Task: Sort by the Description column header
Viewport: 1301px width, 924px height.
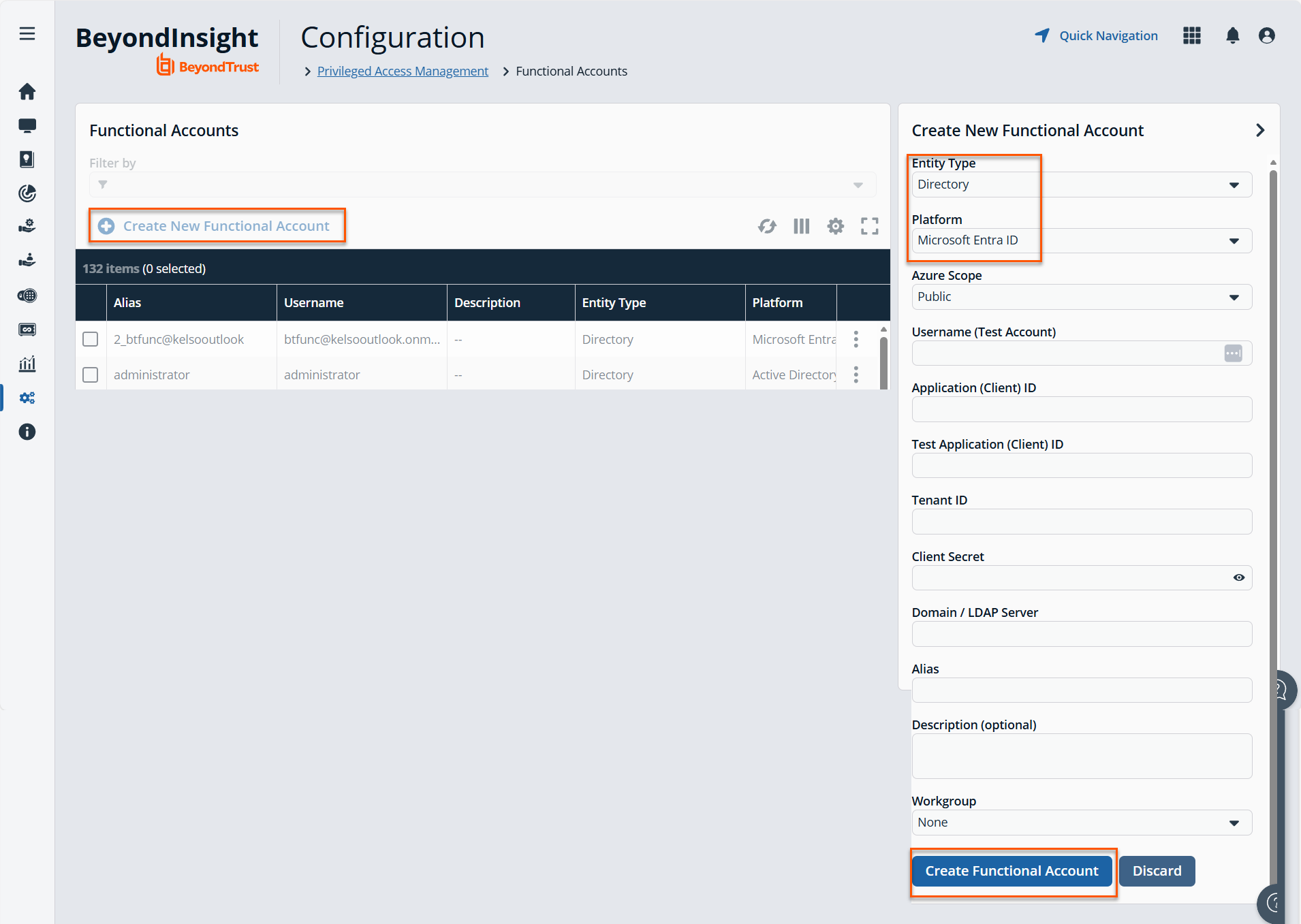Action: pos(511,302)
